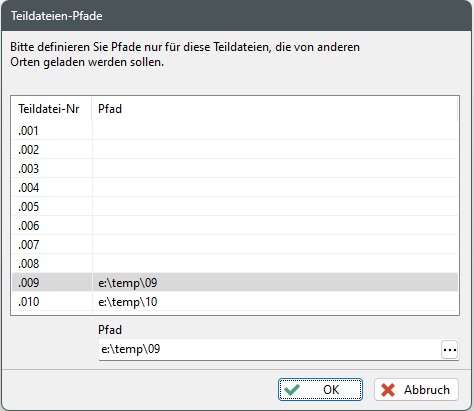Click the green checkmark OK button
Image resolution: width=474 pixels, height=411 pixels.
point(320,389)
